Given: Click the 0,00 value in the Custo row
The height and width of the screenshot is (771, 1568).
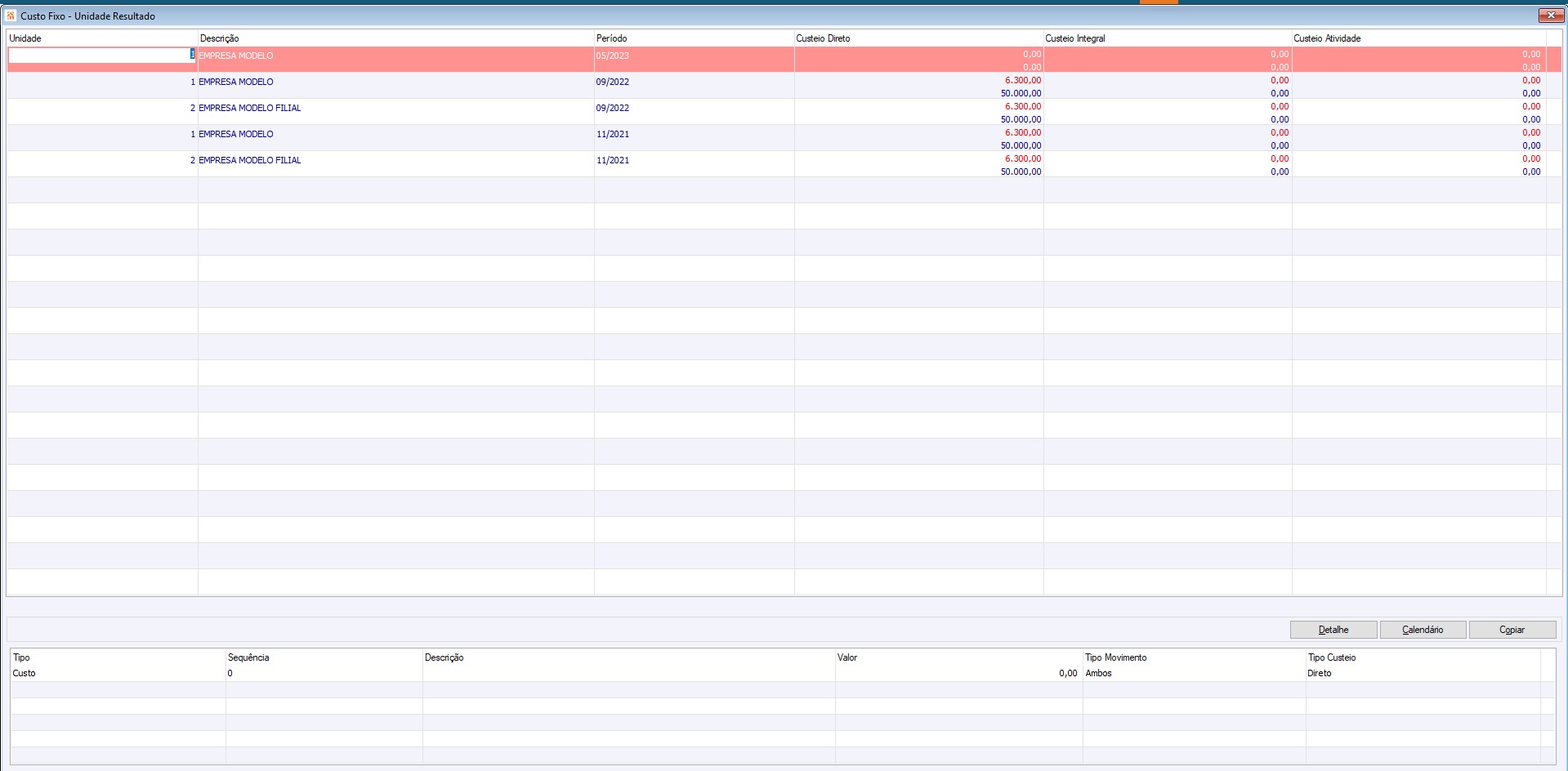Looking at the screenshot, I should tap(1068, 673).
